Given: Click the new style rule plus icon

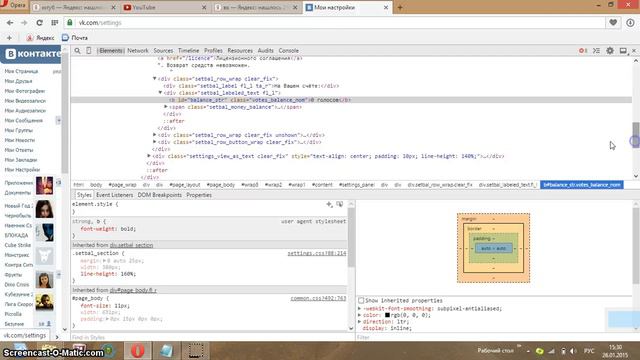Looking at the screenshot, I should (329, 204).
